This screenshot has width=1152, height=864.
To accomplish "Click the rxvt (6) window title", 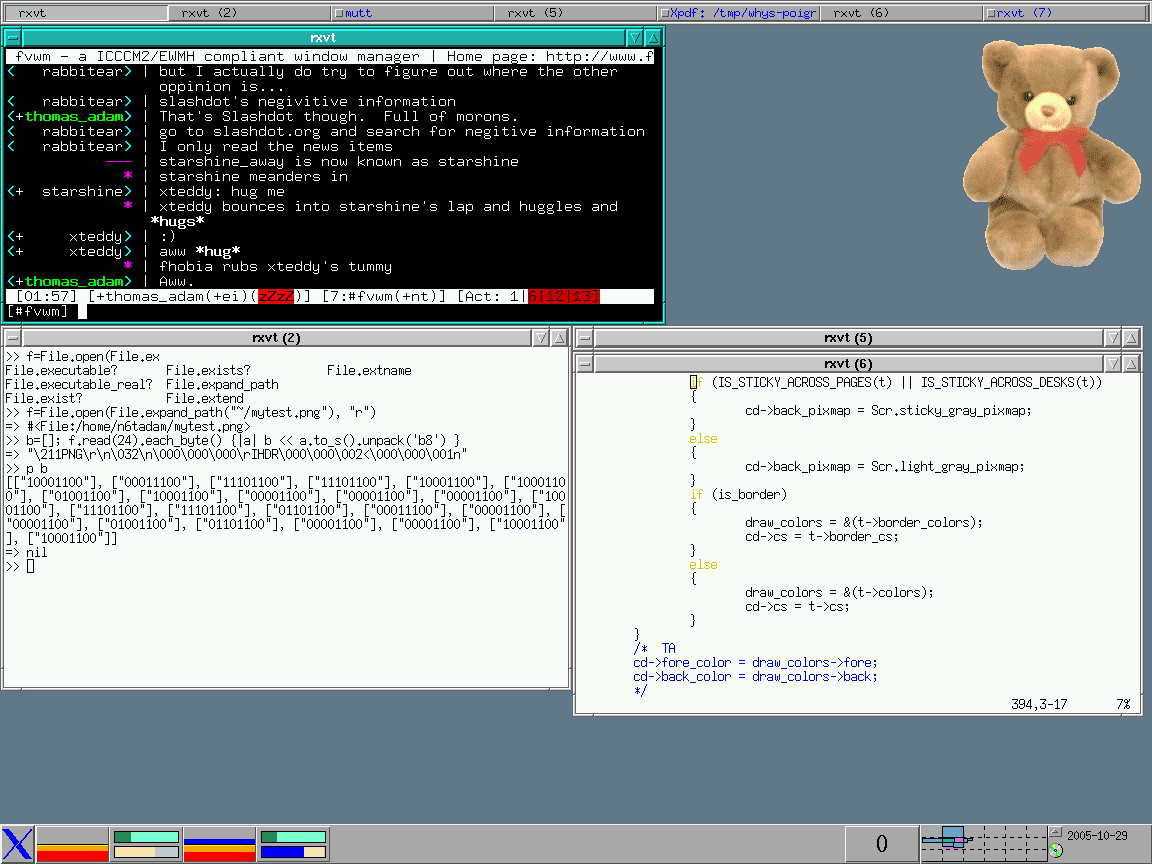I will click(848, 364).
